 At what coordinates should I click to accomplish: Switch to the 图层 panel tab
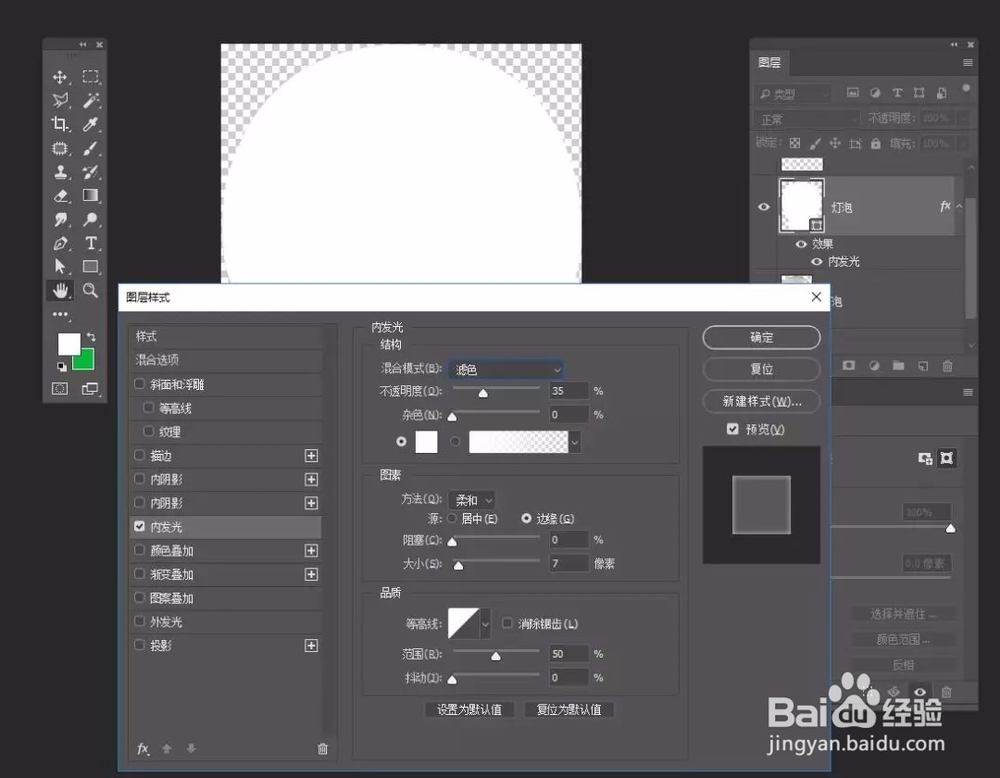point(770,62)
